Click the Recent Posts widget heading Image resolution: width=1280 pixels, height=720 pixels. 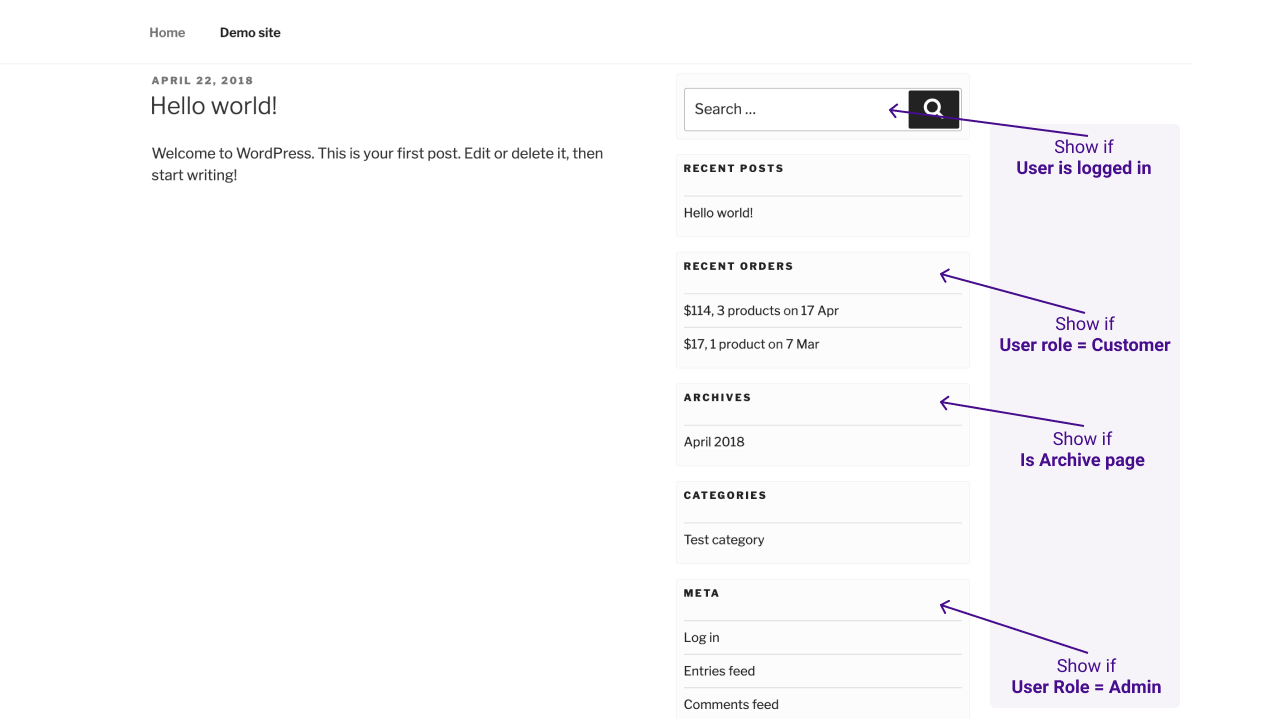point(734,168)
